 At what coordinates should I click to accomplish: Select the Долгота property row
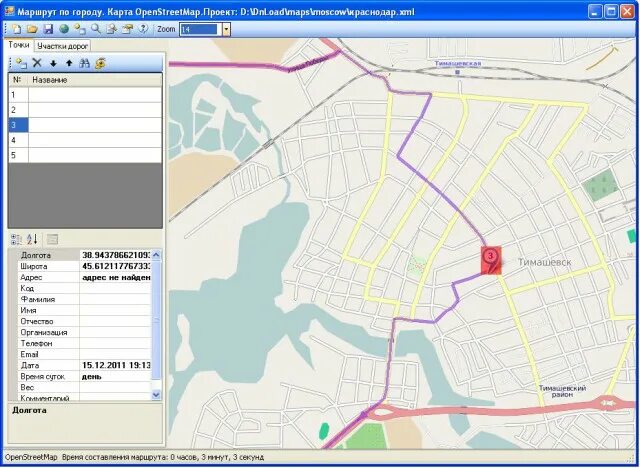tap(84, 255)
